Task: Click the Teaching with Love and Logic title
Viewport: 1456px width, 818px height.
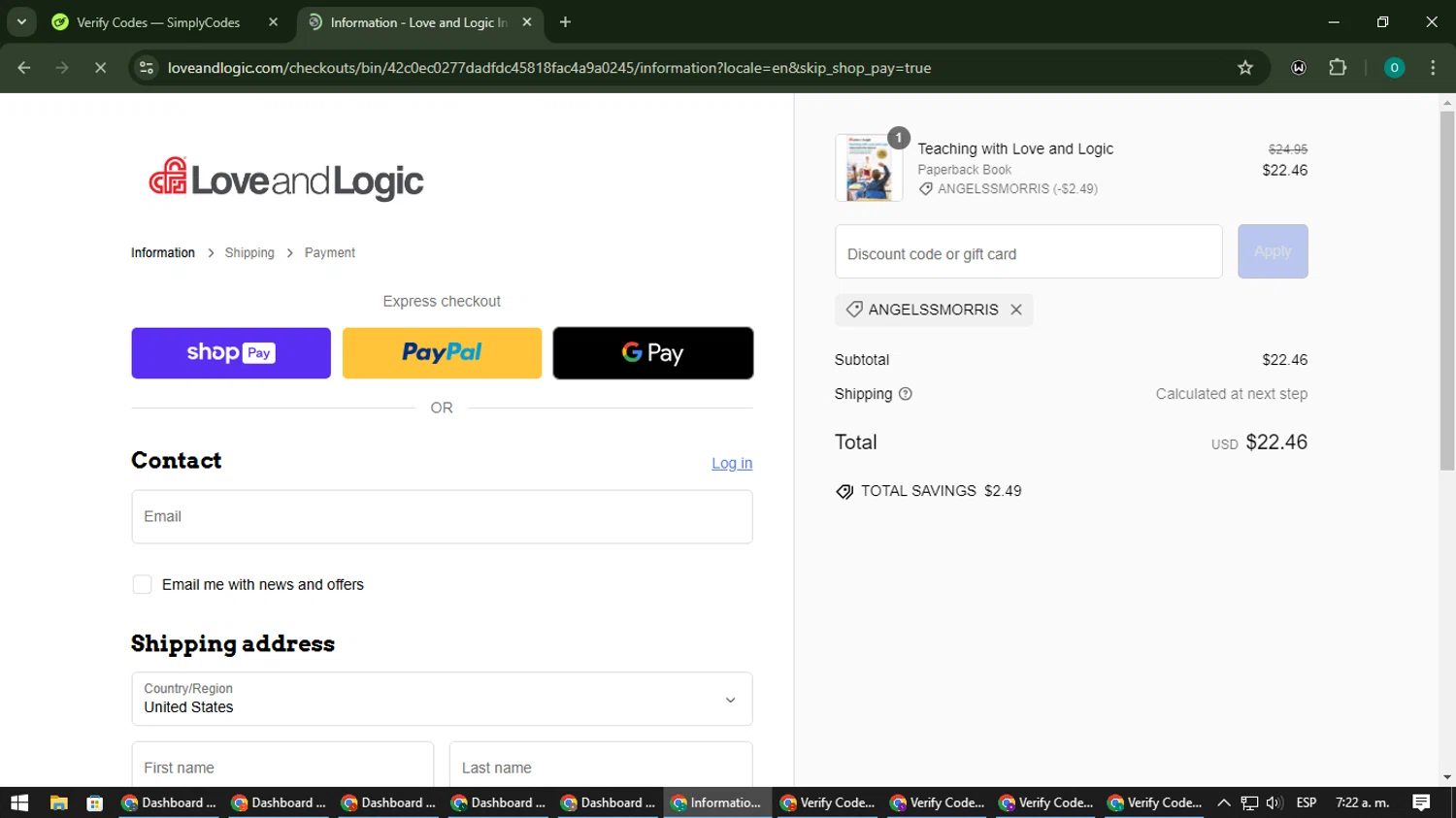Action: 1015,148
